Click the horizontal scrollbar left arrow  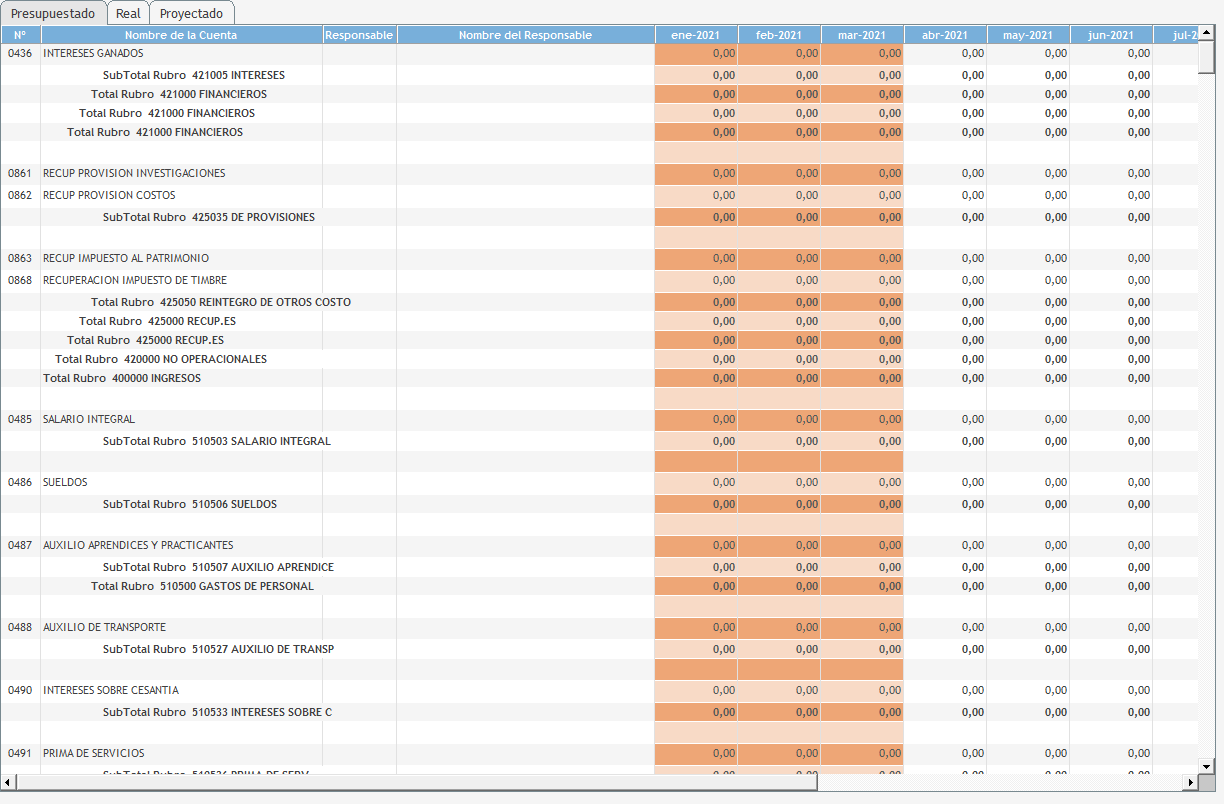click(x=8, y=782)
